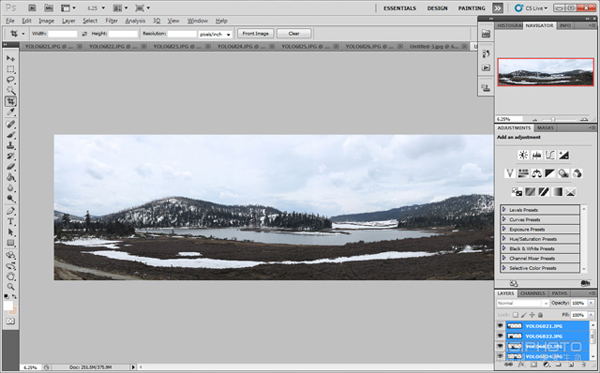Click the Clear button
The image size is (600, 373).
click(x=294, y=34)
